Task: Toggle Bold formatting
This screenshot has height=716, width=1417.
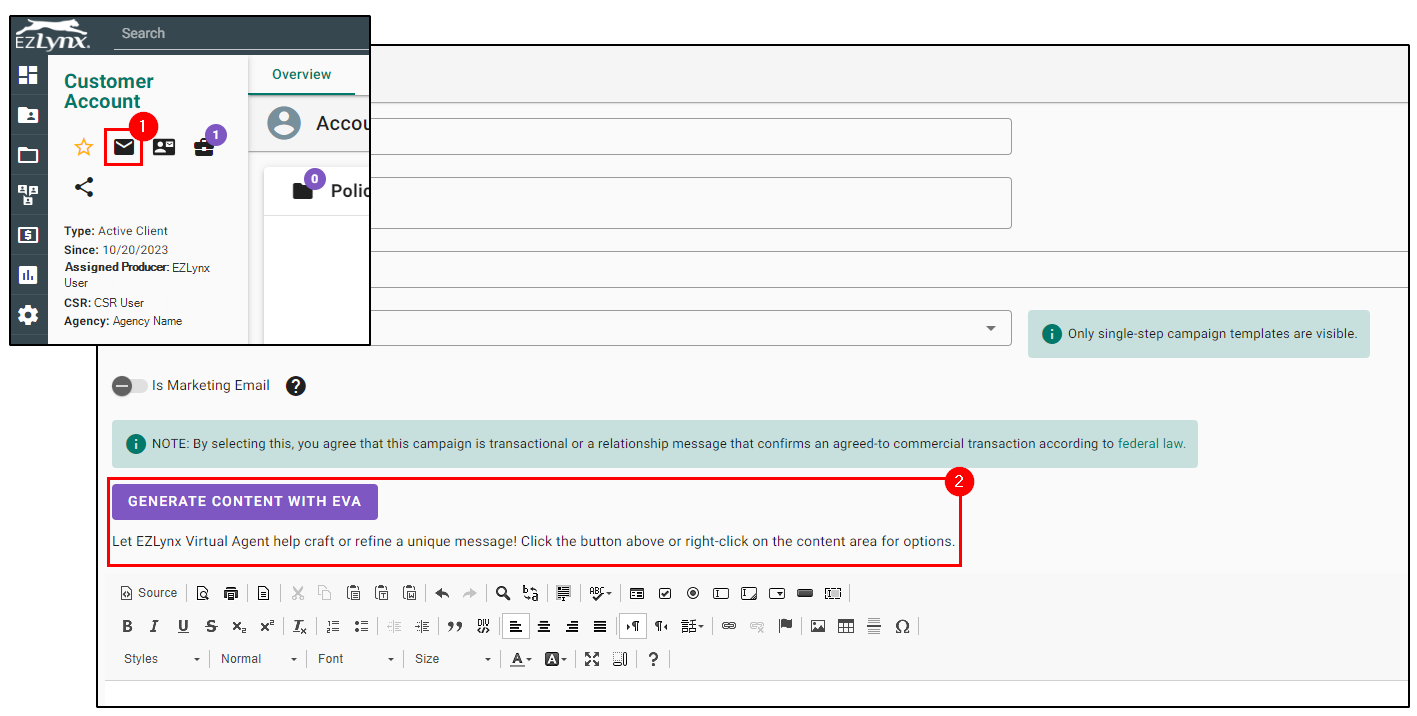Action: click(127, 626)
